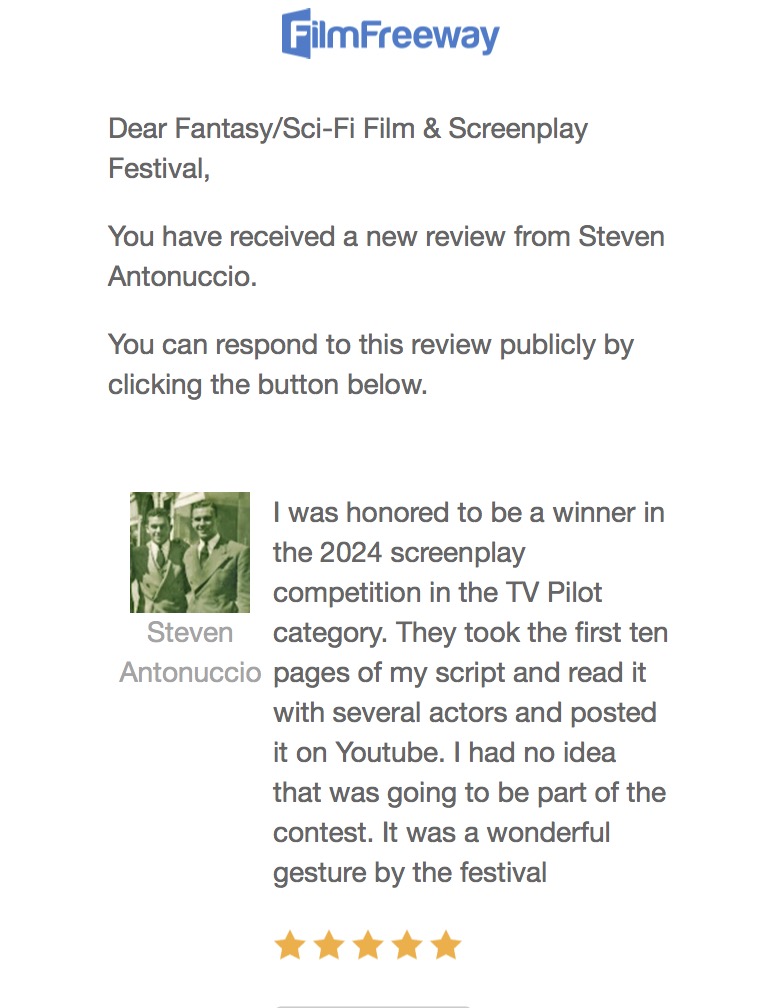Click the "Dear Fantasy/Sci-Fi Film & Screenplay" greeting line
Viewport: 780px width, 1008px height.
tap(348, 129)
